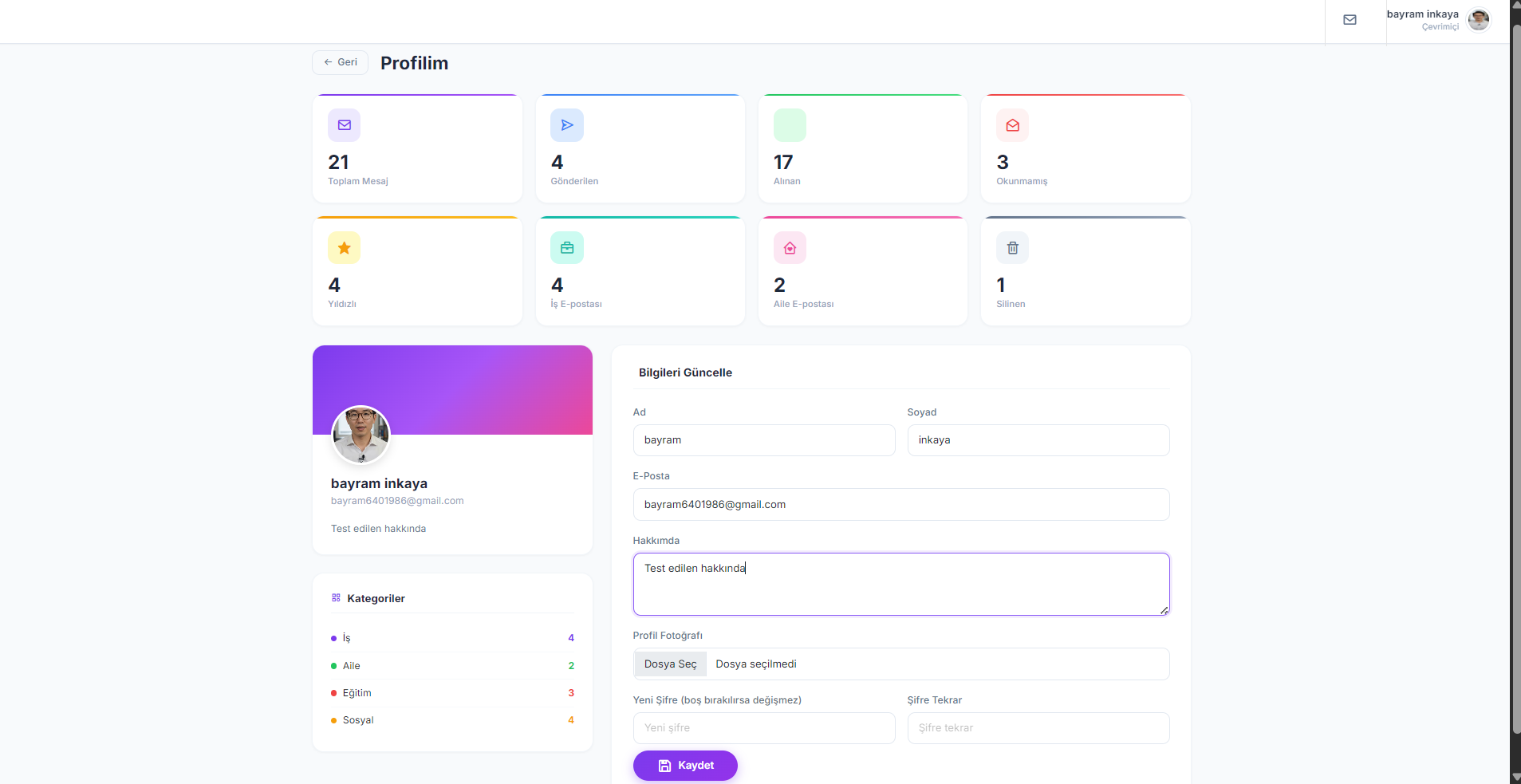Click the 2 Aile E-postası count
Screen dimensions: 1521x784
point(779,286)
